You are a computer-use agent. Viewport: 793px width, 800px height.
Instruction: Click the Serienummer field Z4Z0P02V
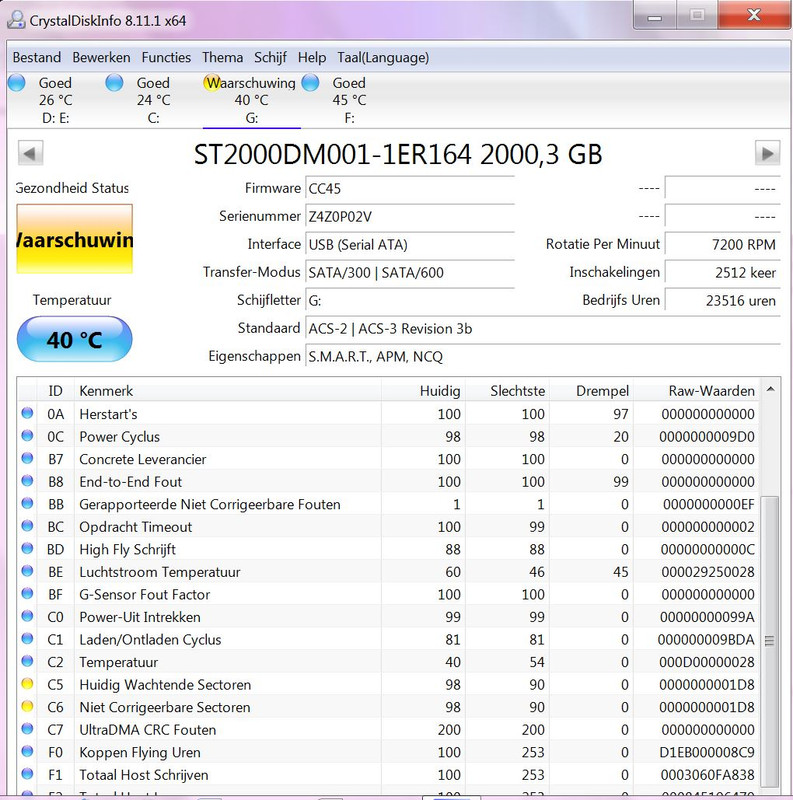coord(410,217)
